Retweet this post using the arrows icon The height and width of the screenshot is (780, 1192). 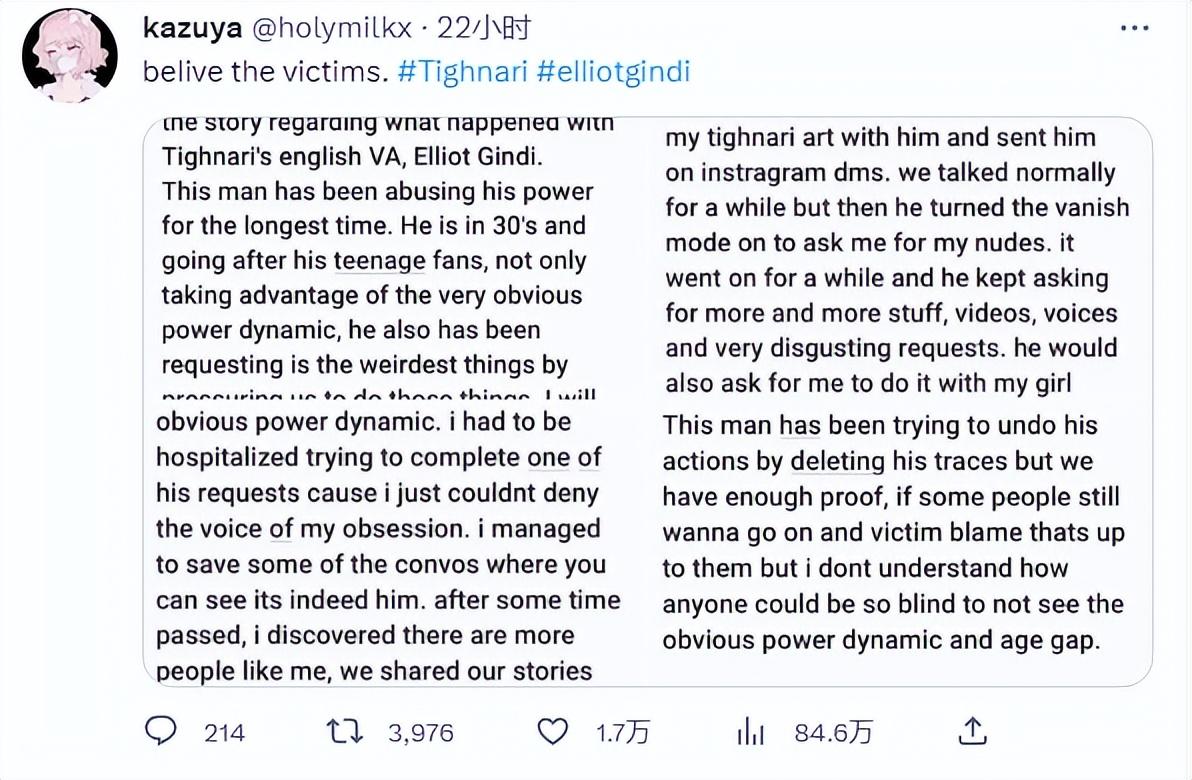point(347,732)
